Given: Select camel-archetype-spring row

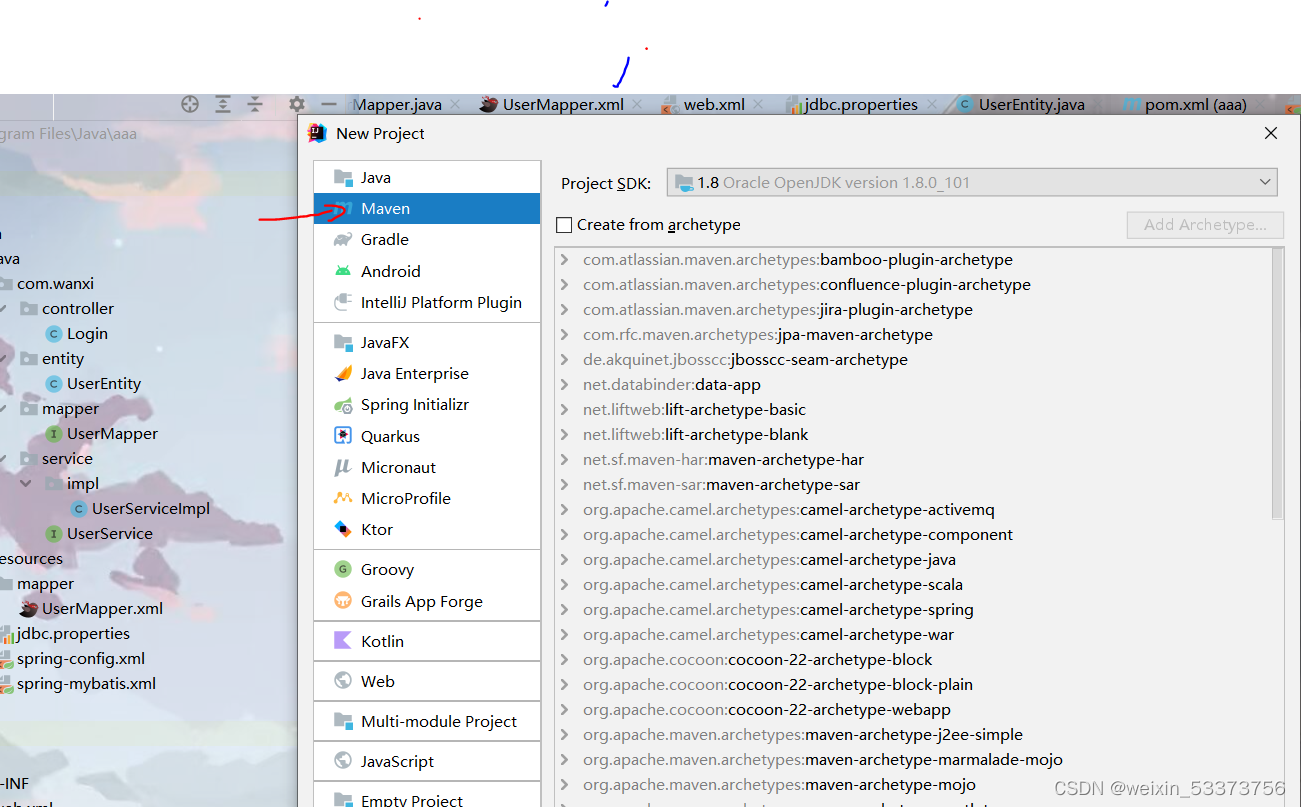Looking at the screenshot, I should [914, 610].
